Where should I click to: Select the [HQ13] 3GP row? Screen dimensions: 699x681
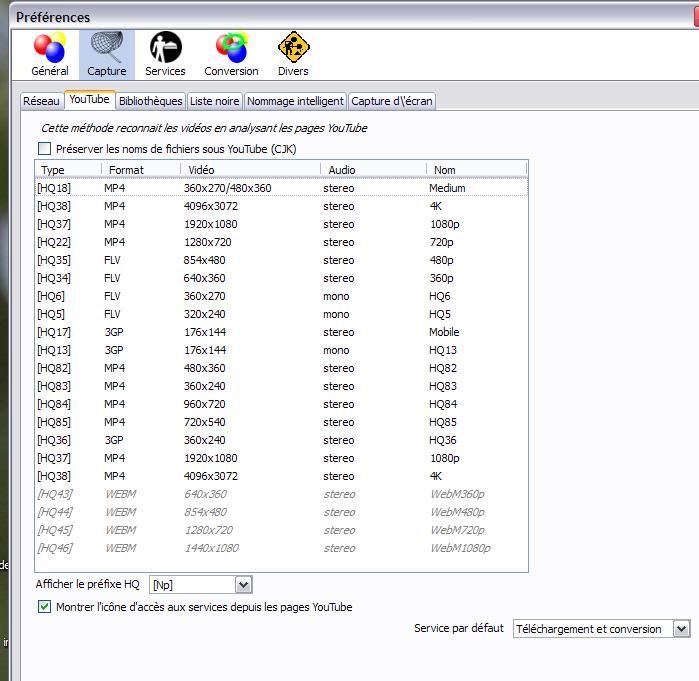point(281,350)
